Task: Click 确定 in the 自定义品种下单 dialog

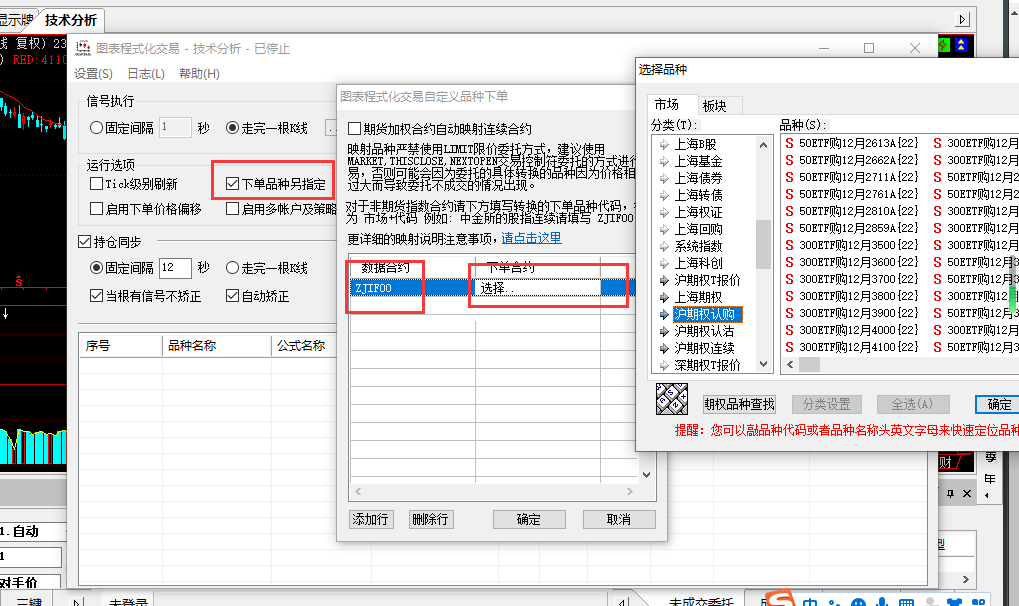Action: coord(529,519)
